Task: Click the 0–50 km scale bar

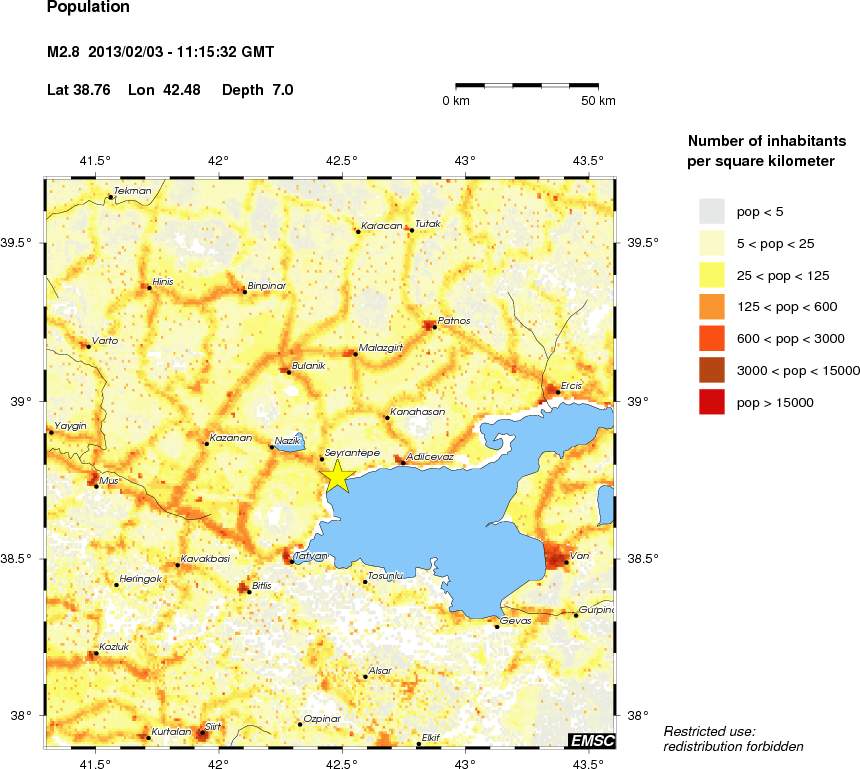Action: tap(527, 87)
